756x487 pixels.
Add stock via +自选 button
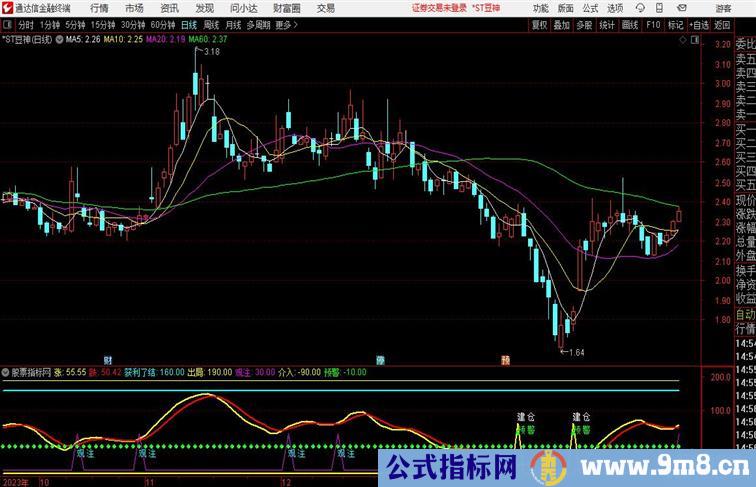(698, 25)
